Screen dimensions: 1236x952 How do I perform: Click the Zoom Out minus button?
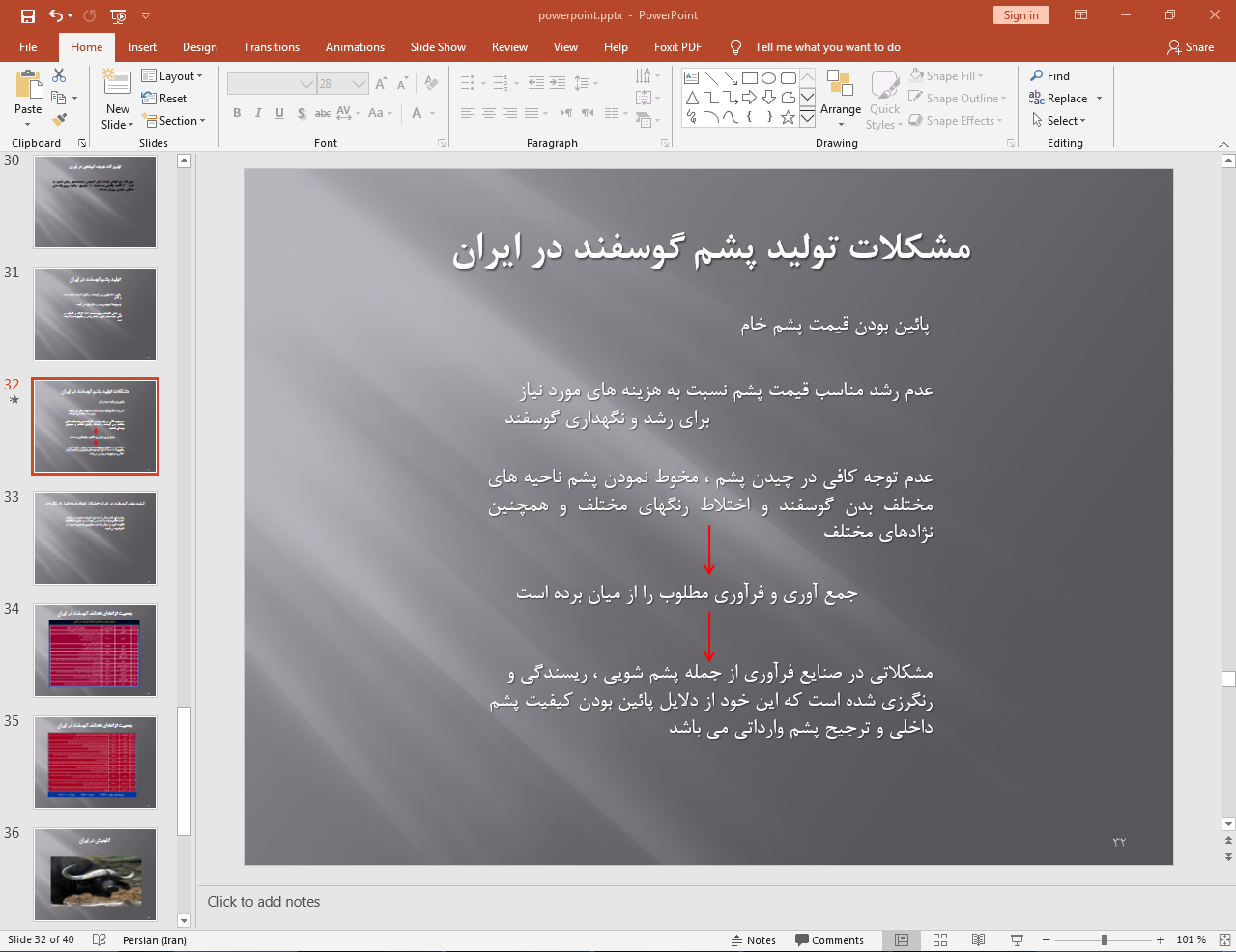click(1047, 939)
